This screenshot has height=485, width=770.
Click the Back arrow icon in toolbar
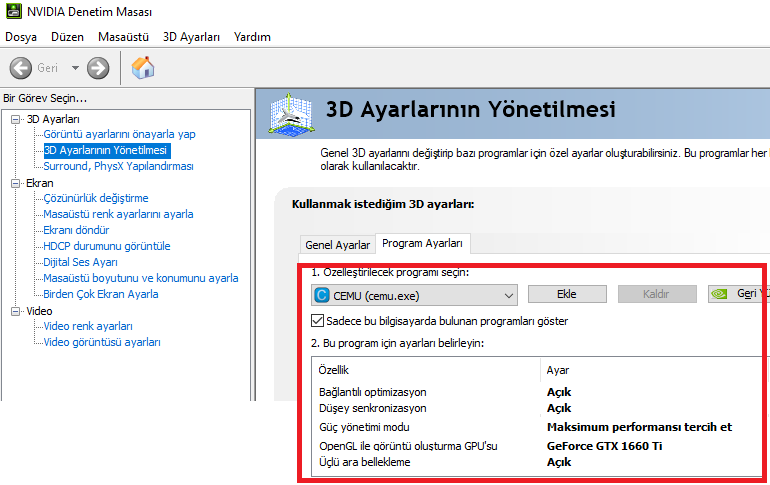click(21, 68)
